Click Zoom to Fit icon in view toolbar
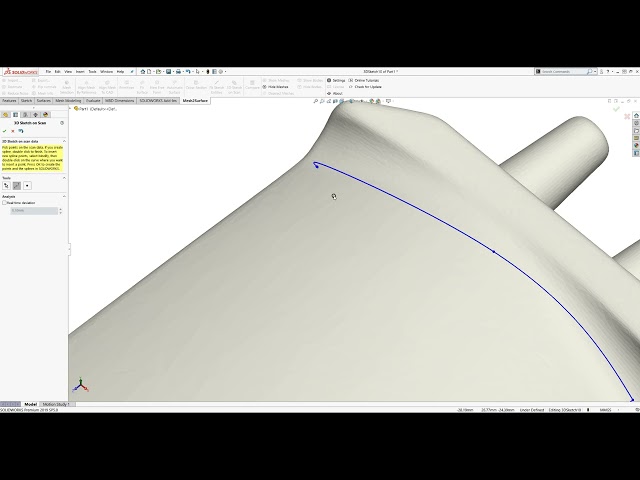640x480 pixels. (x=316, y=101)
